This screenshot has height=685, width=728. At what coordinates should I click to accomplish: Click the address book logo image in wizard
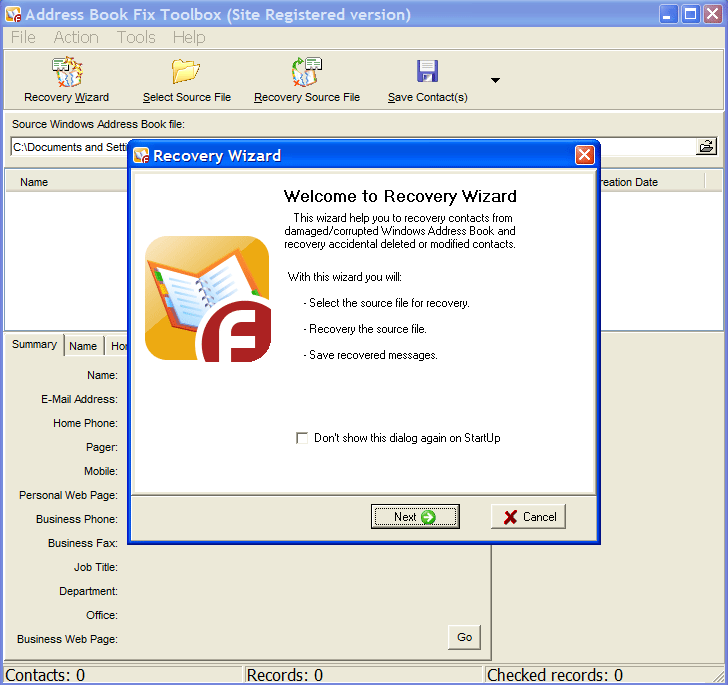[208, 299]
